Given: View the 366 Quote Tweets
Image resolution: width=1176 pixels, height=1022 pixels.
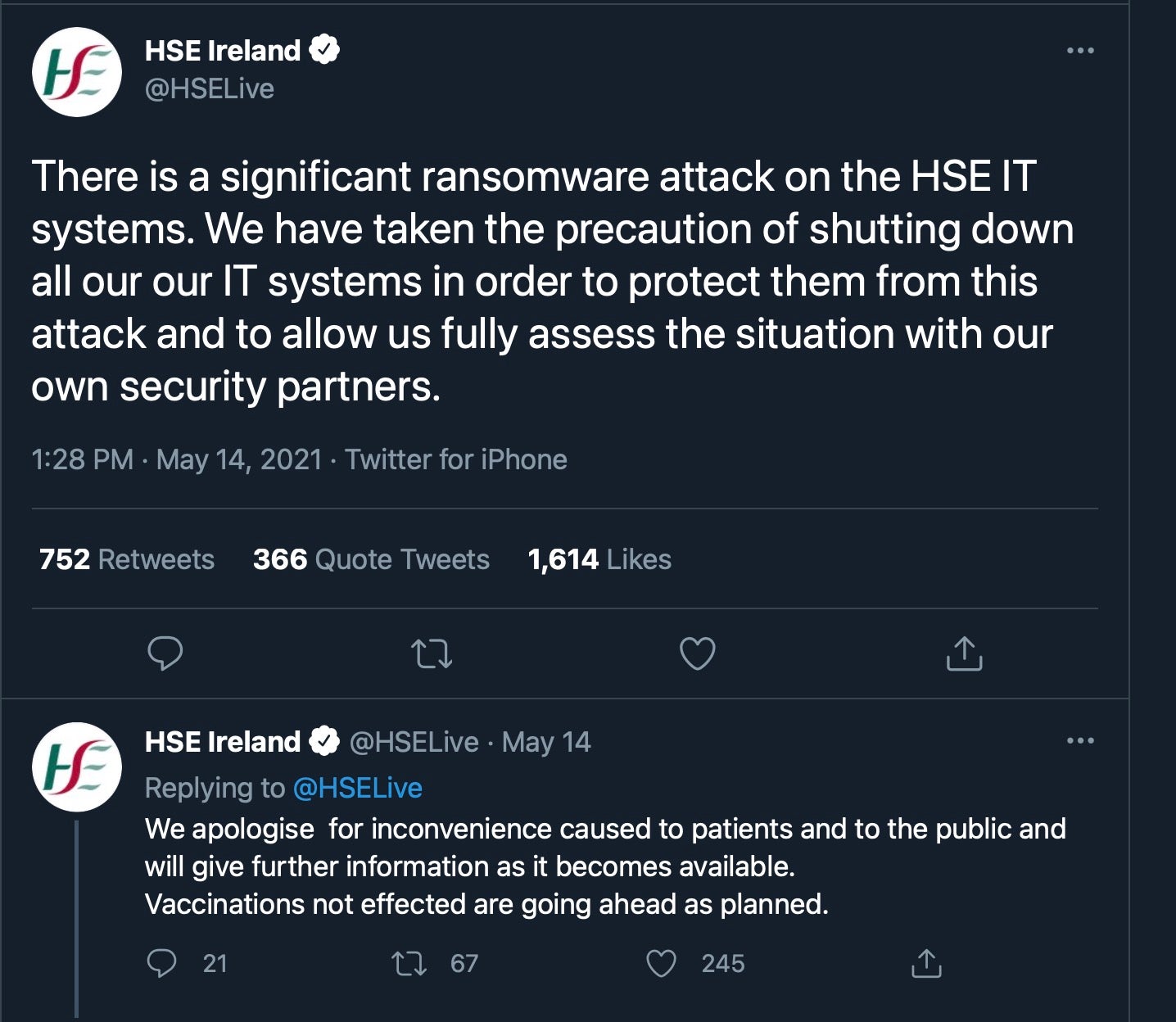Looking at the screenshot, I should [x=371, y=559].
